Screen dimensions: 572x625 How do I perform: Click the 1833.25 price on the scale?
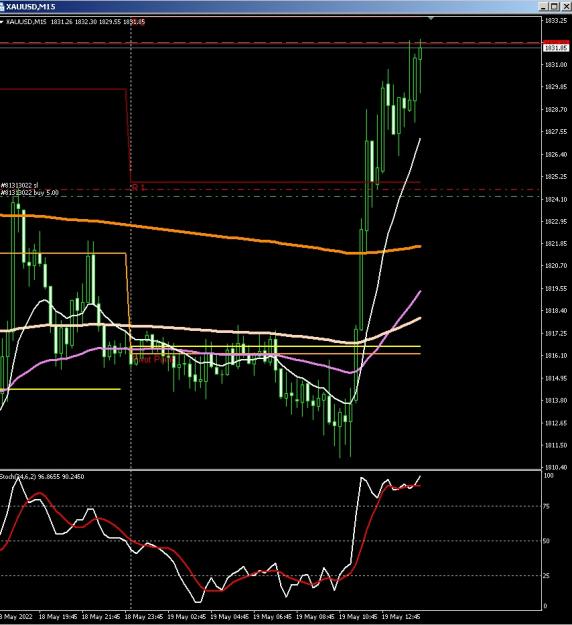point(556,20)
